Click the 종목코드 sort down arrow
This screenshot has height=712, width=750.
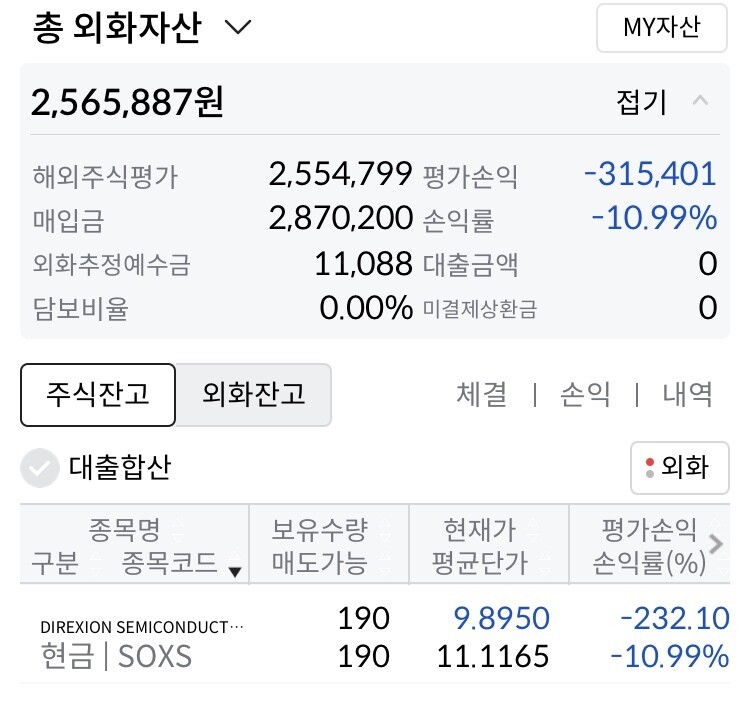pyautogui.click(x=235, y=571)
